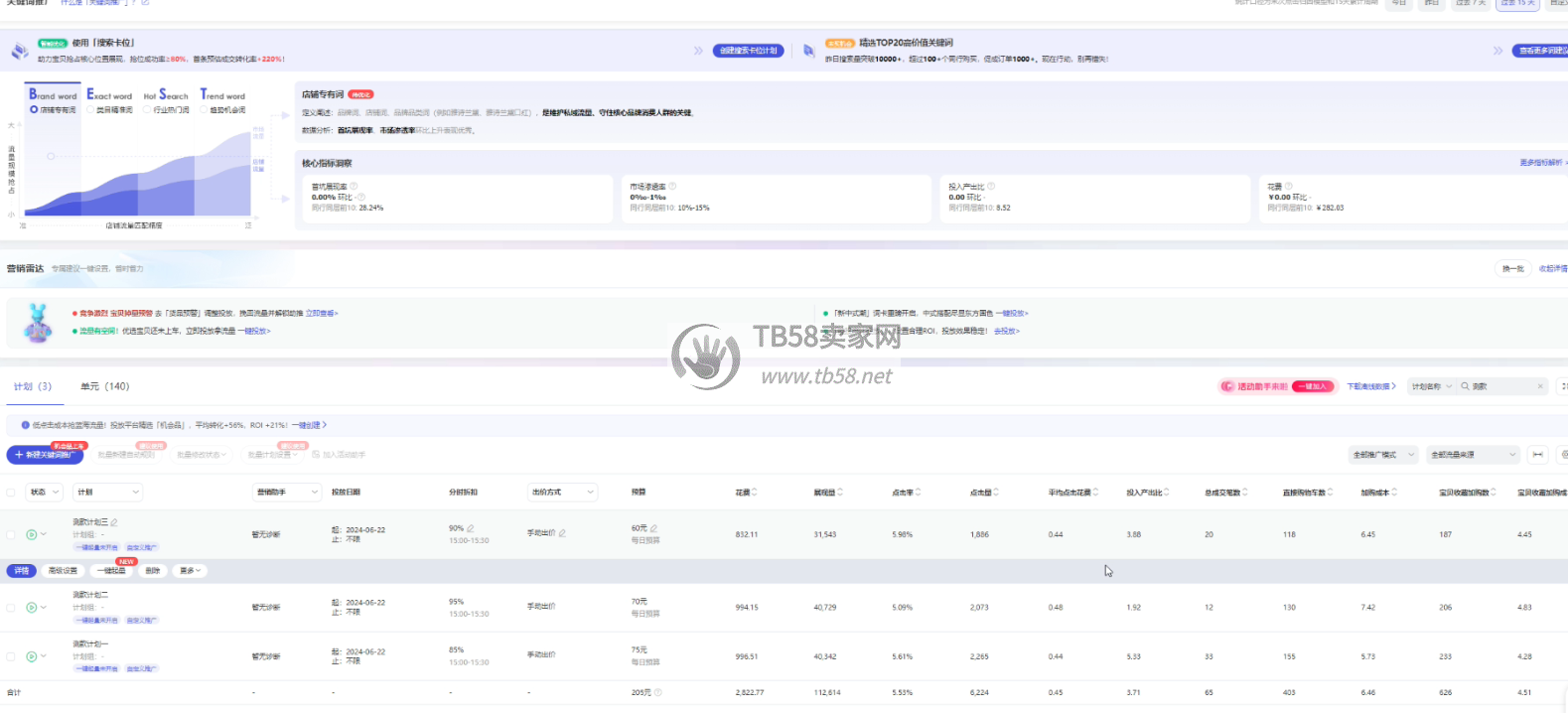Switch to the 单元 (140) tab
Viewport: 1568px width, 713px height.
coord(104,386)
